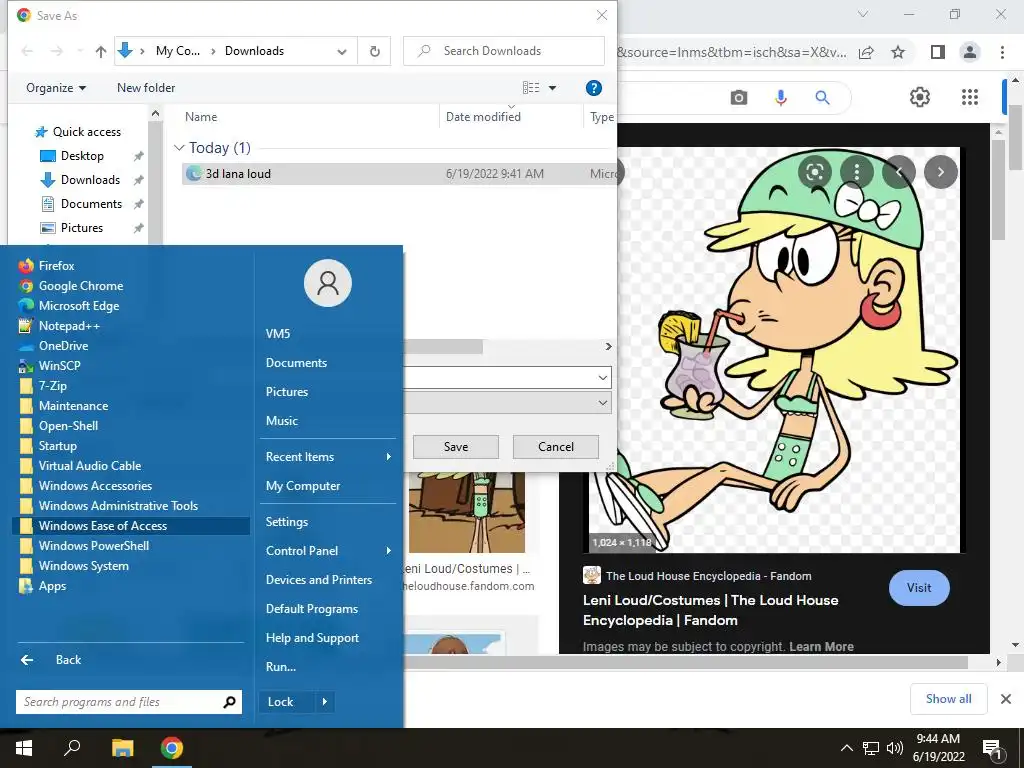Expand the Lock options arrow
1024x768 pixels.
coord(325,702)
